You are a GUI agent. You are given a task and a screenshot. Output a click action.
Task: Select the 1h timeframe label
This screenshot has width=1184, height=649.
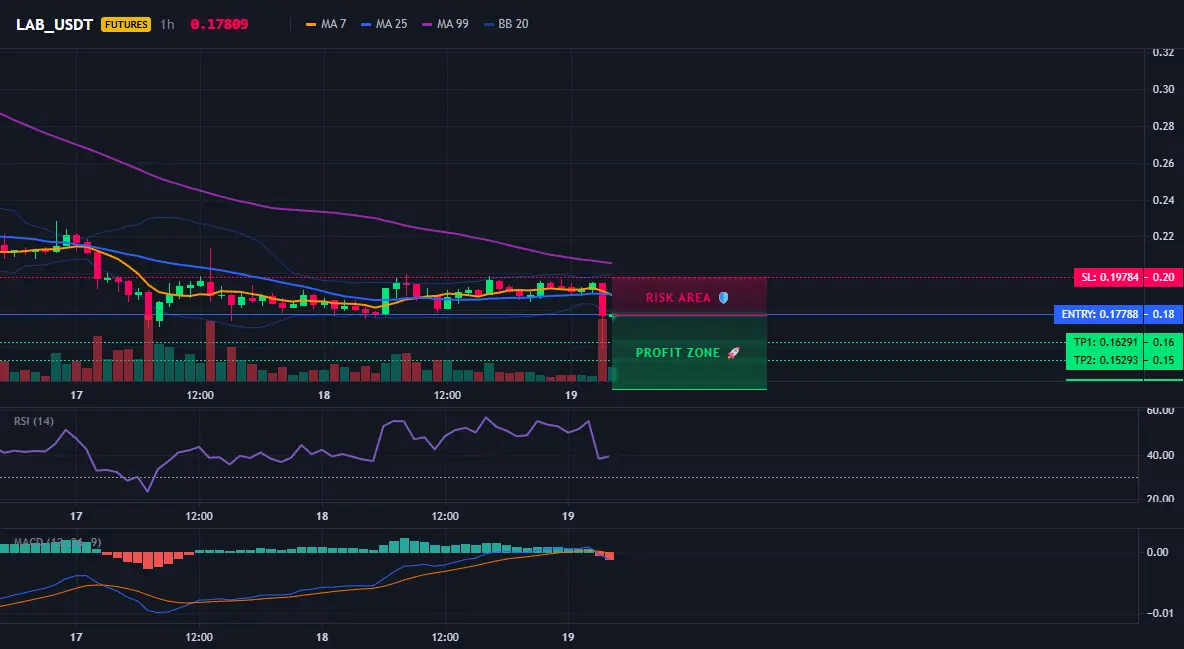point(168,24)
